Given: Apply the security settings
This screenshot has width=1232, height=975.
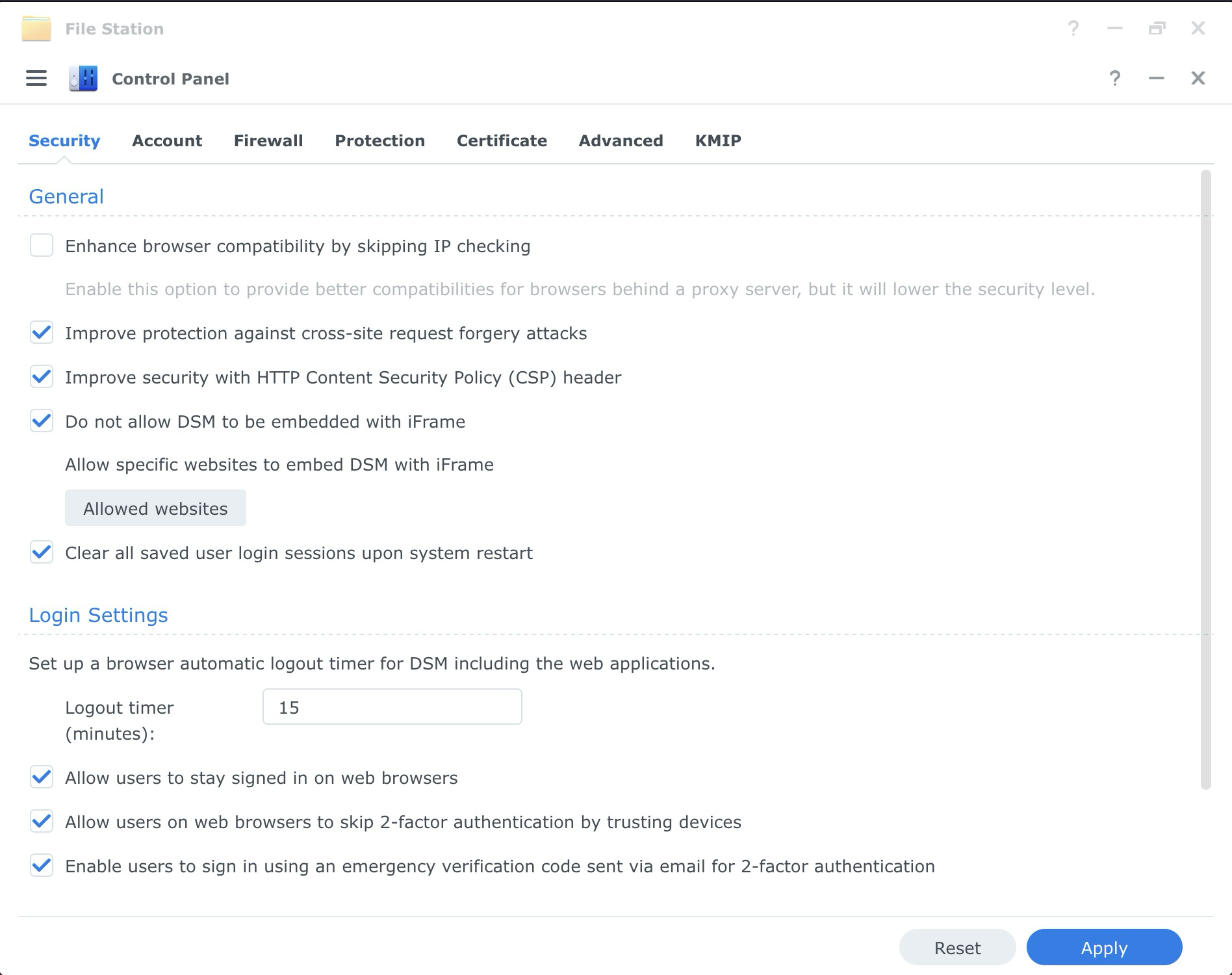Looking at the screenshot, I should 1104,947.
